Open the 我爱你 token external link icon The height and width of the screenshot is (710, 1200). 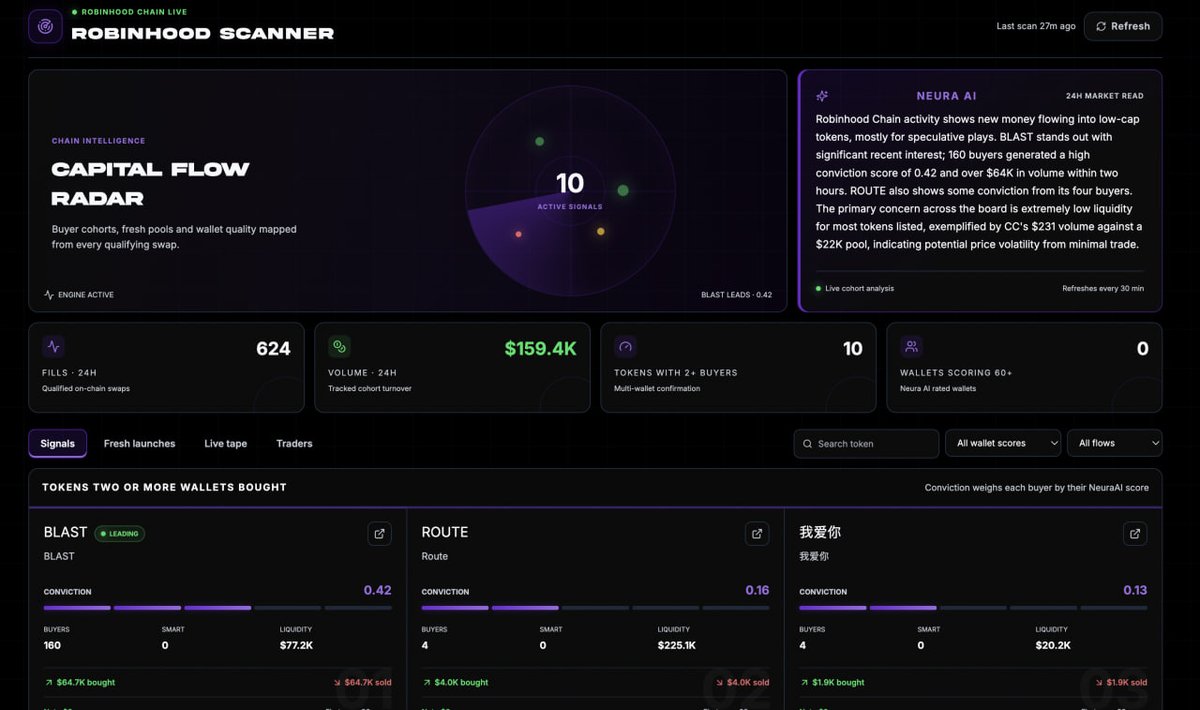(1135, 533)
